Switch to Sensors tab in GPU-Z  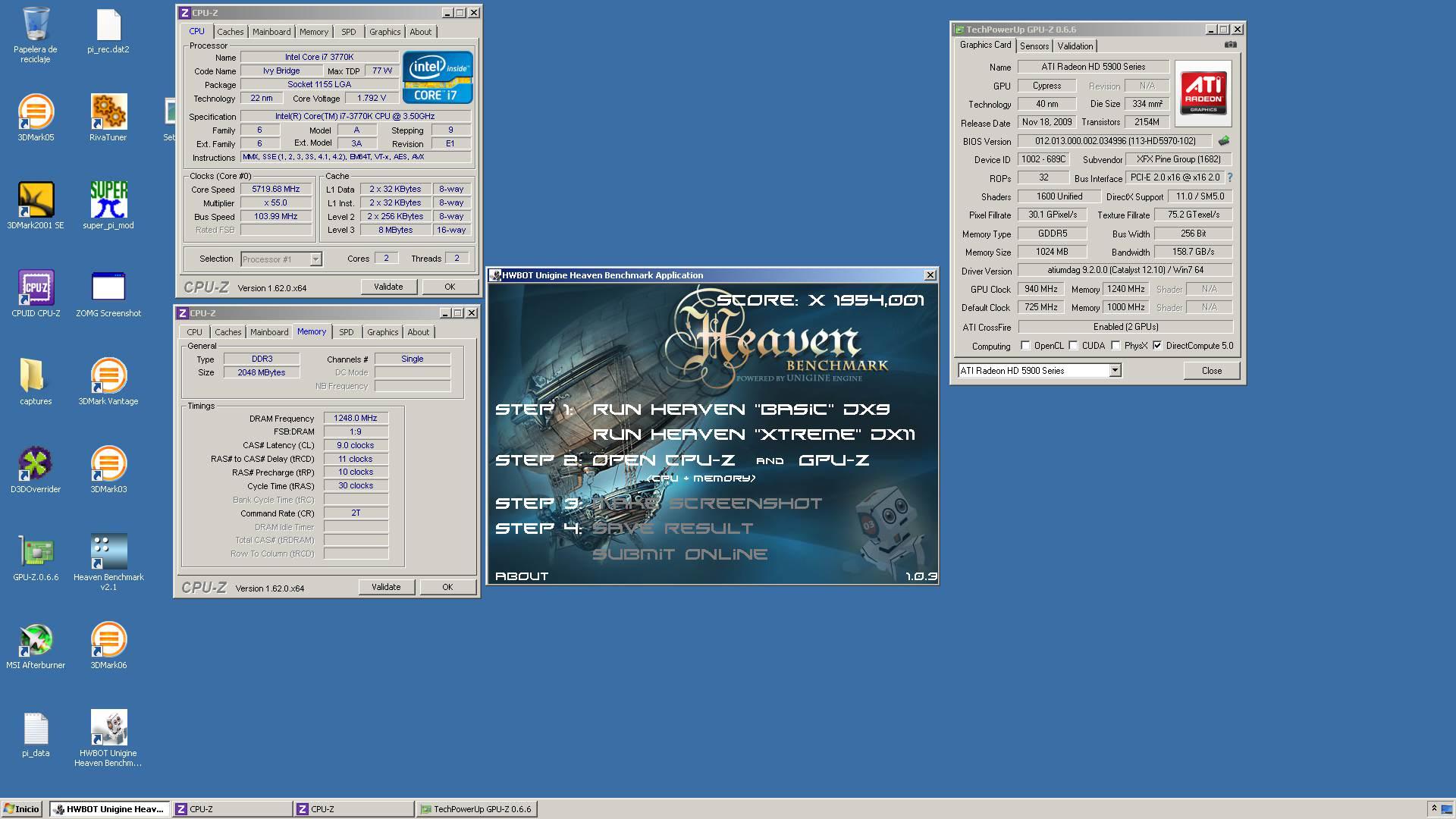coord(1034,46)
